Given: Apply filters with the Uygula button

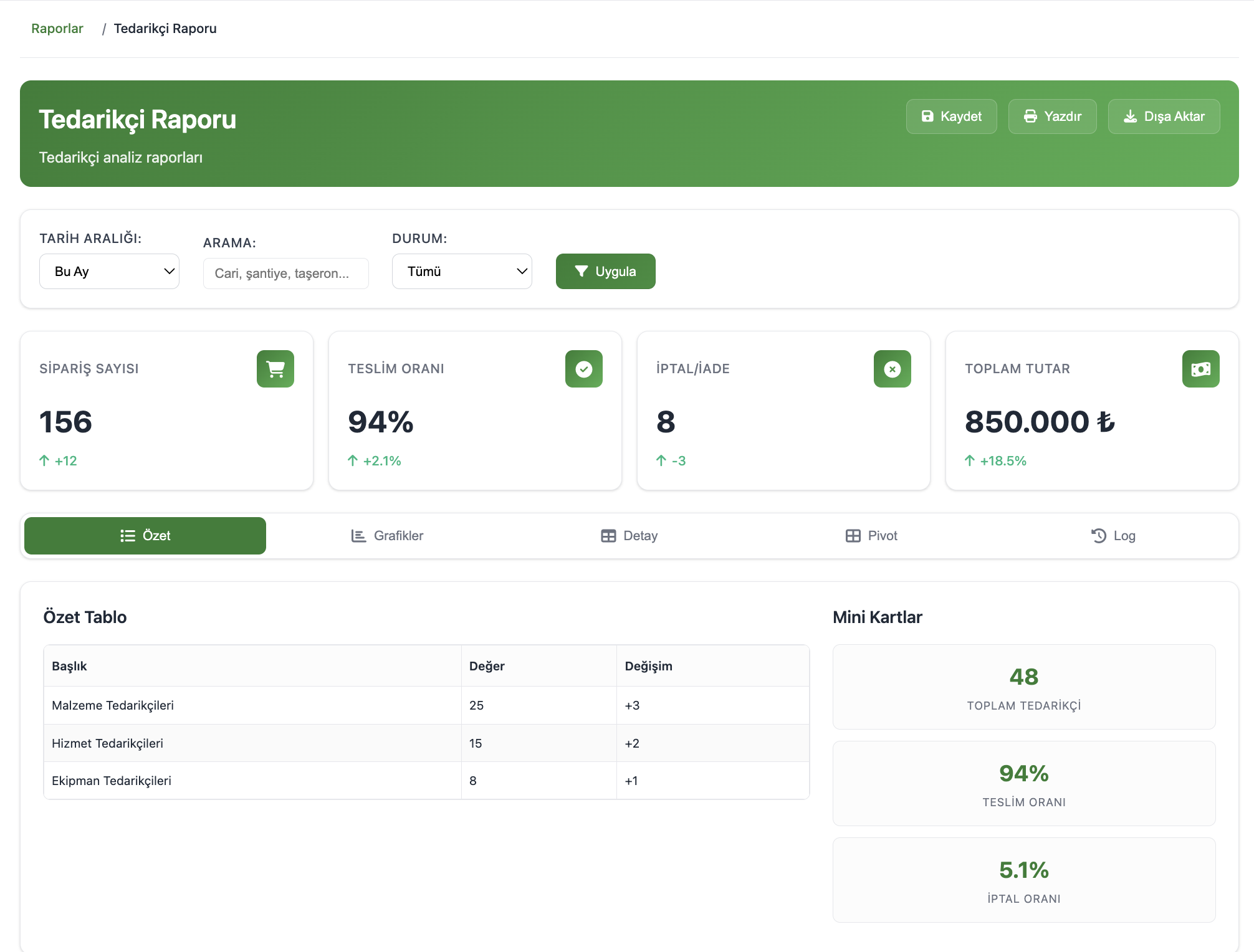Looking at the screenshot, I should 605,271.
